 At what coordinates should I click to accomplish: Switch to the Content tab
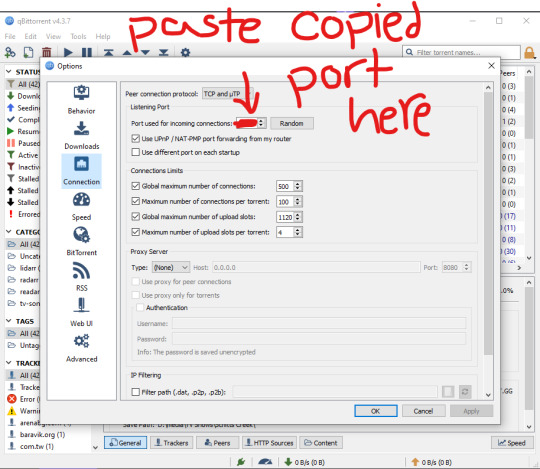[321, 443]
